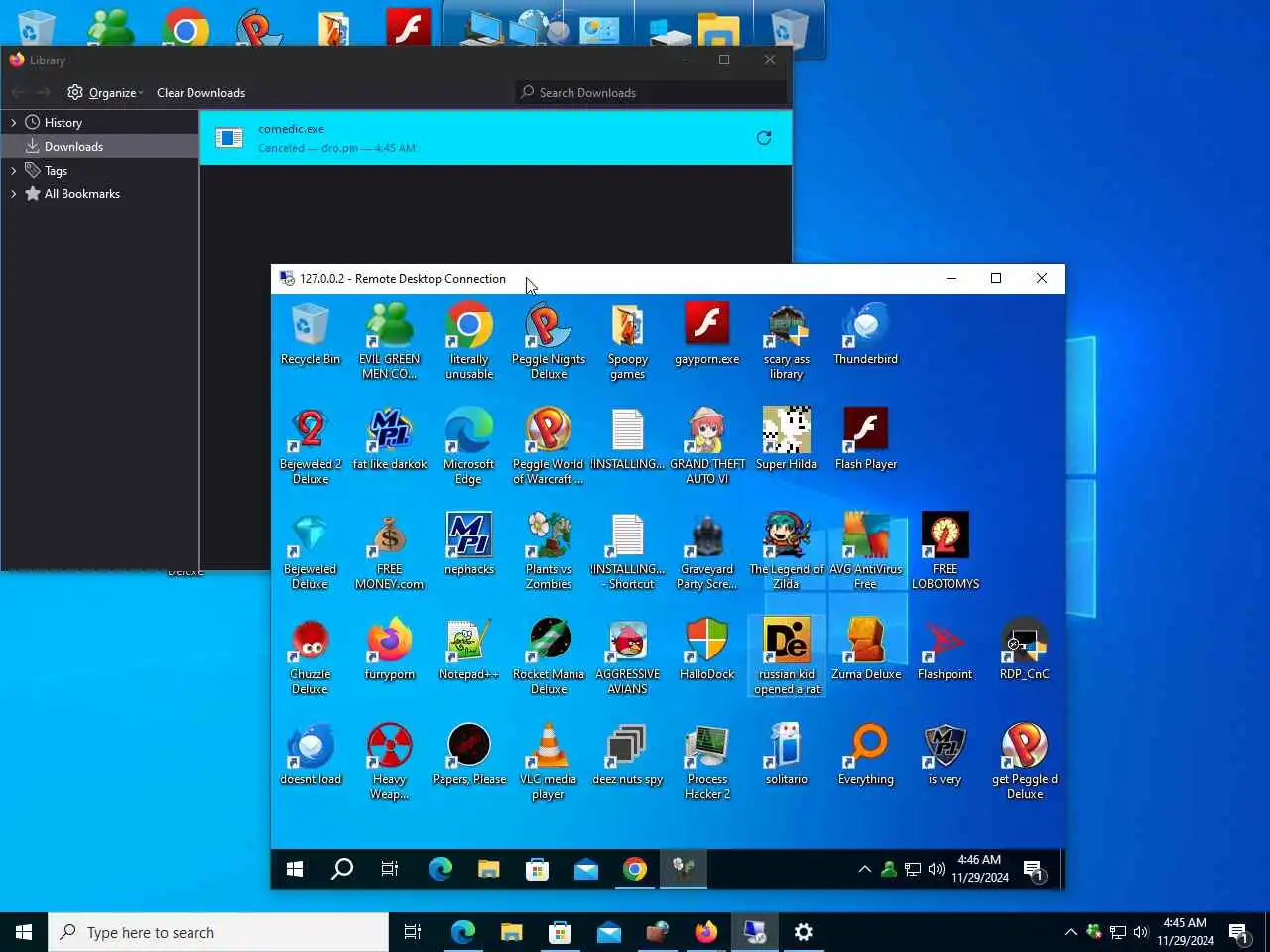Open Settings gear on host taskbar

point(804,932)
